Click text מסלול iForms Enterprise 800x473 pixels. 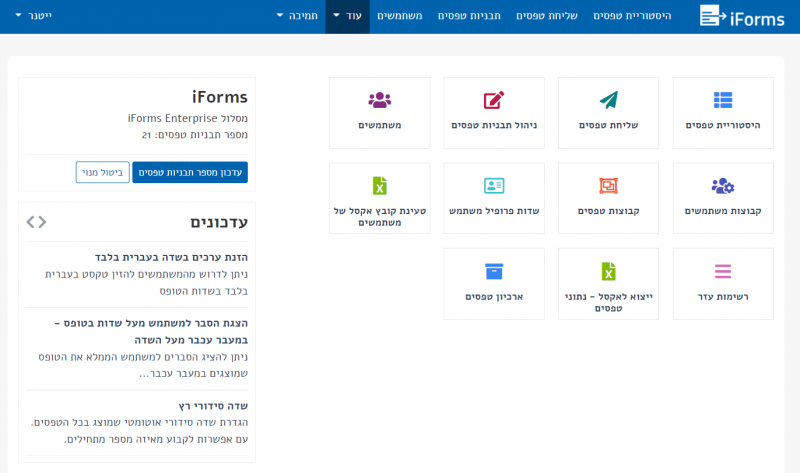tap(187, 118)
